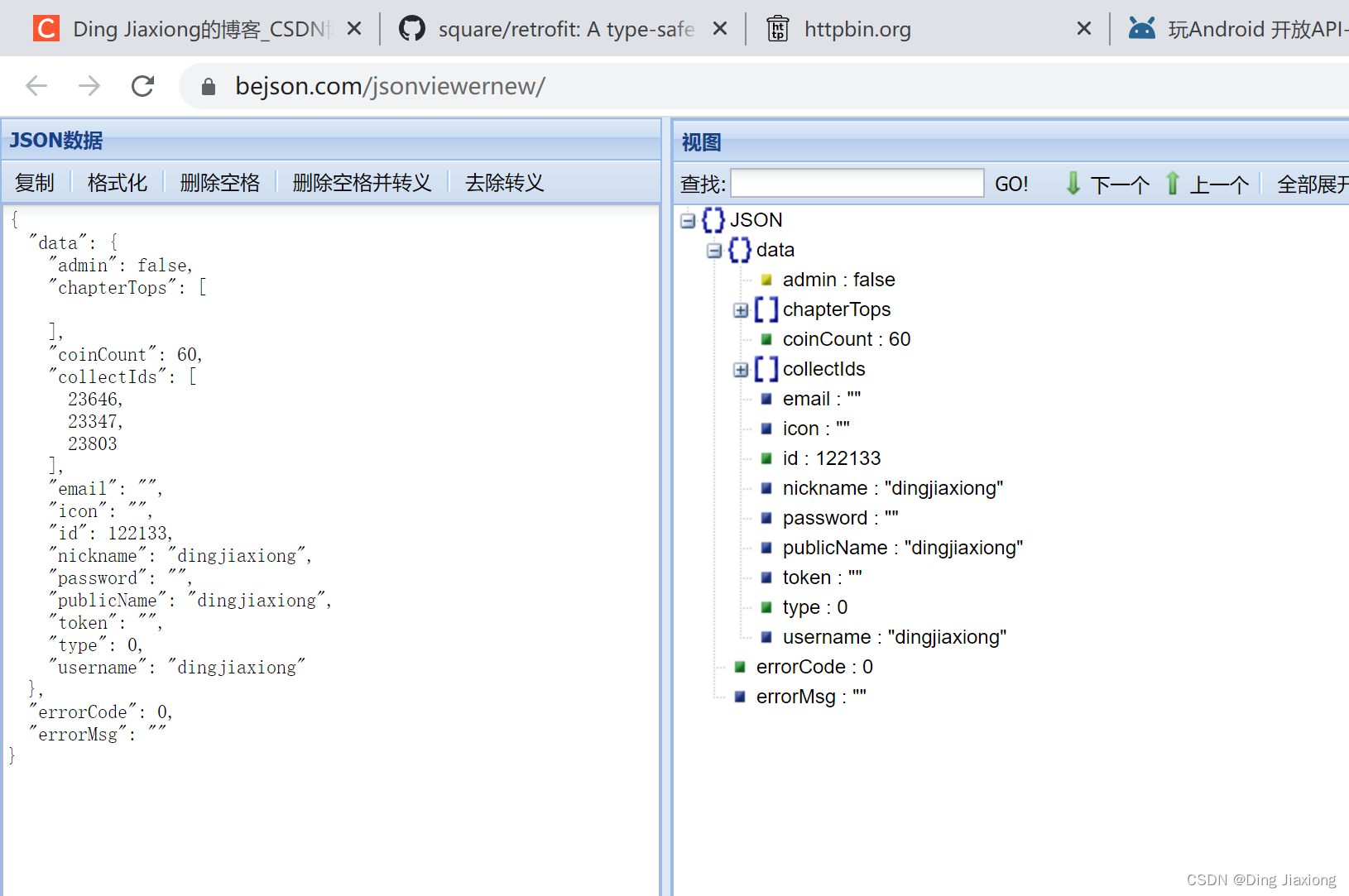Click the 去除转义 button
This screenshot has width=1349, height=896.
505,183
